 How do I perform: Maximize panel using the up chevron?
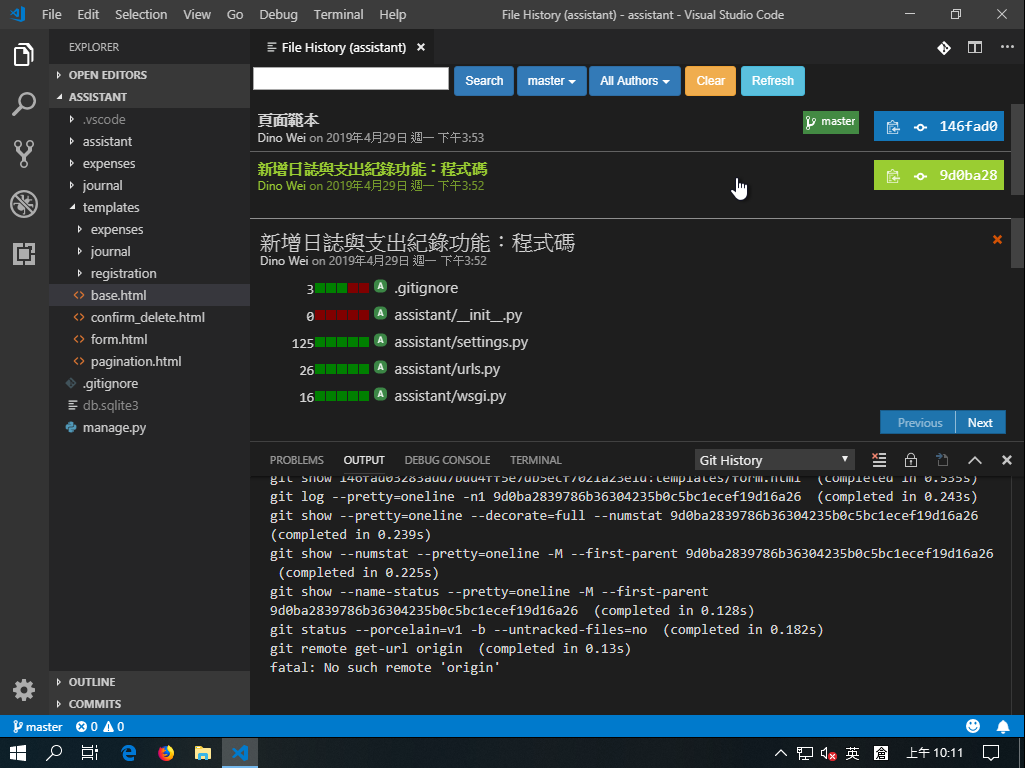tap(976, 460)
